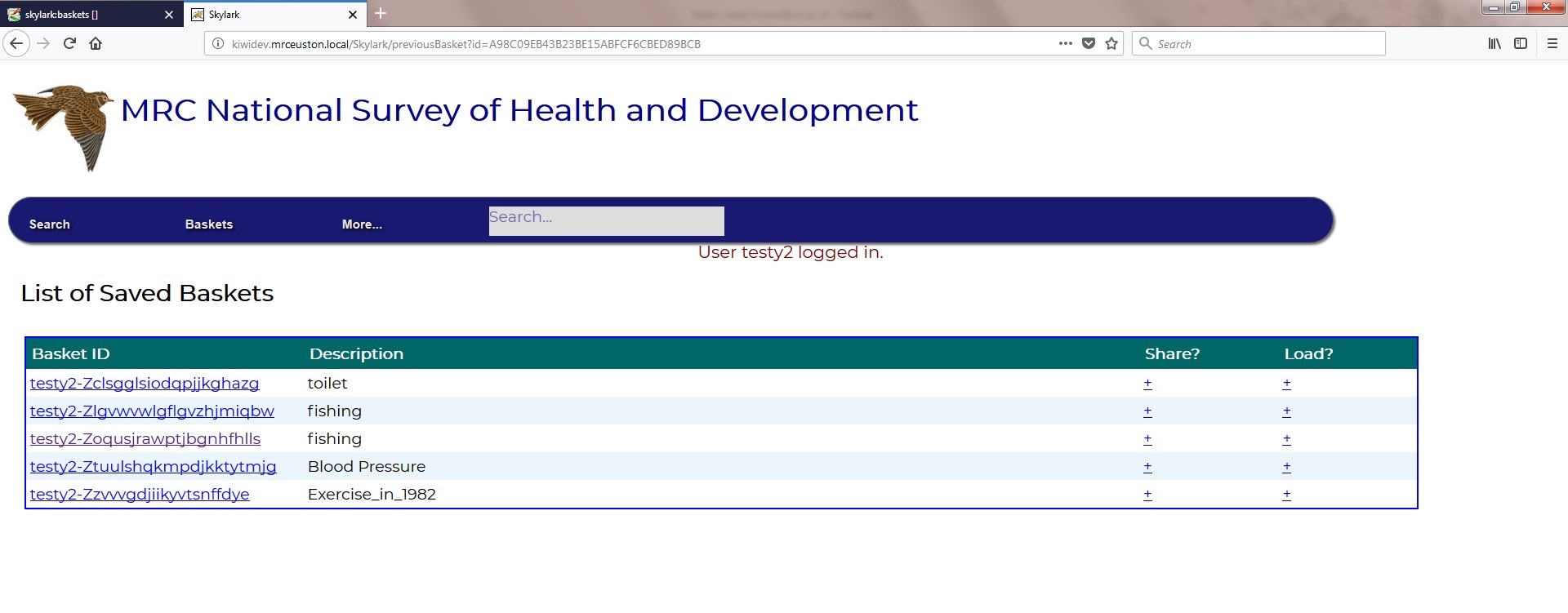This screenshot has width=1568, height=613.
Task: Open the browser home page
Action: [x=96, y=44]
